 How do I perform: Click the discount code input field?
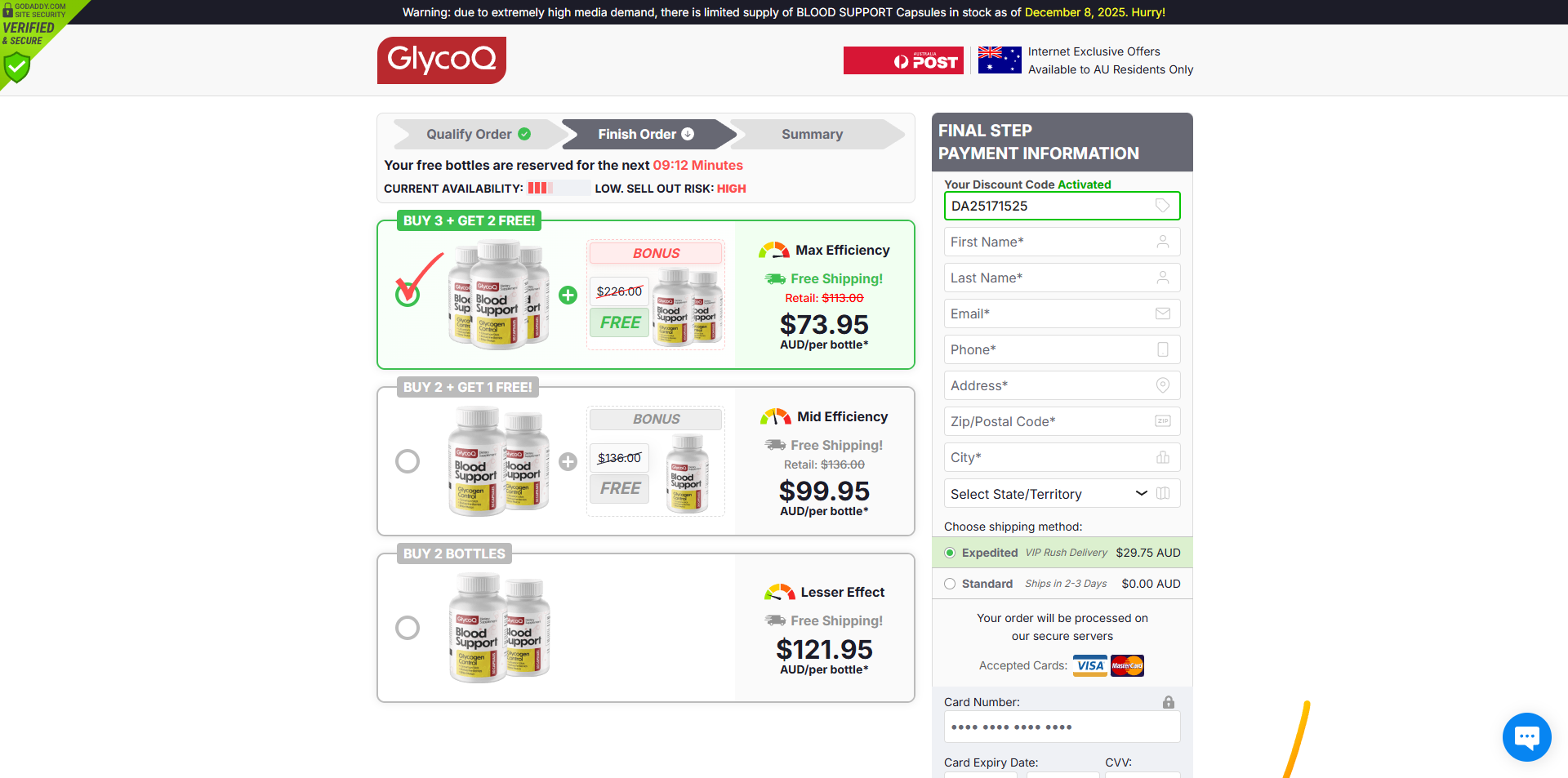pos(1062,206)
